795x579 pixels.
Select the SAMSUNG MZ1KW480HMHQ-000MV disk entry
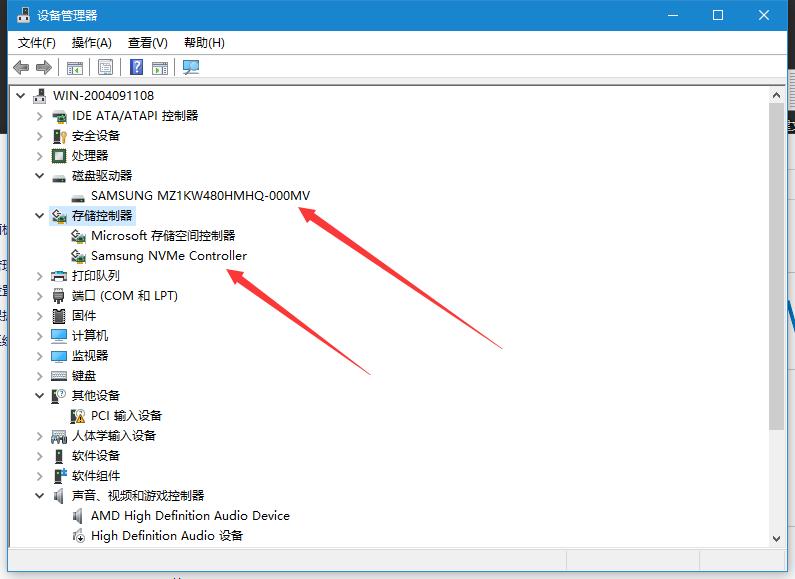tap(200, 196)
